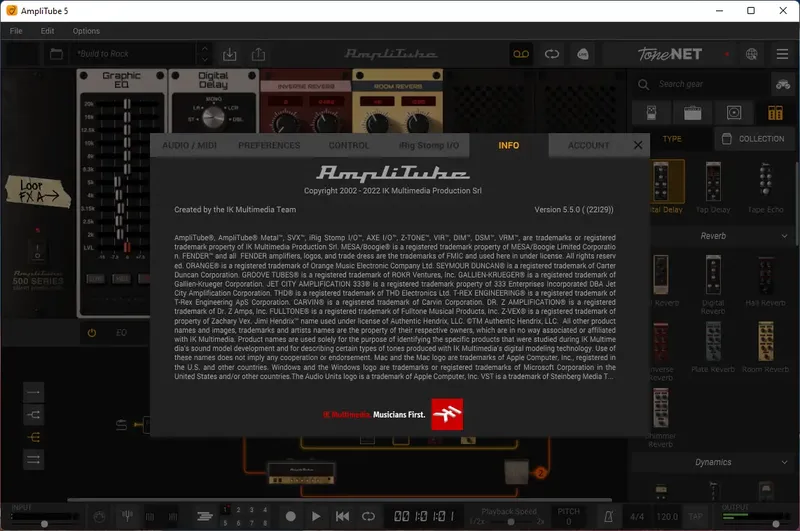Open the looper icon in top toolbar
The width and height of the screenshot is (800, 531).
click(552, 54)
